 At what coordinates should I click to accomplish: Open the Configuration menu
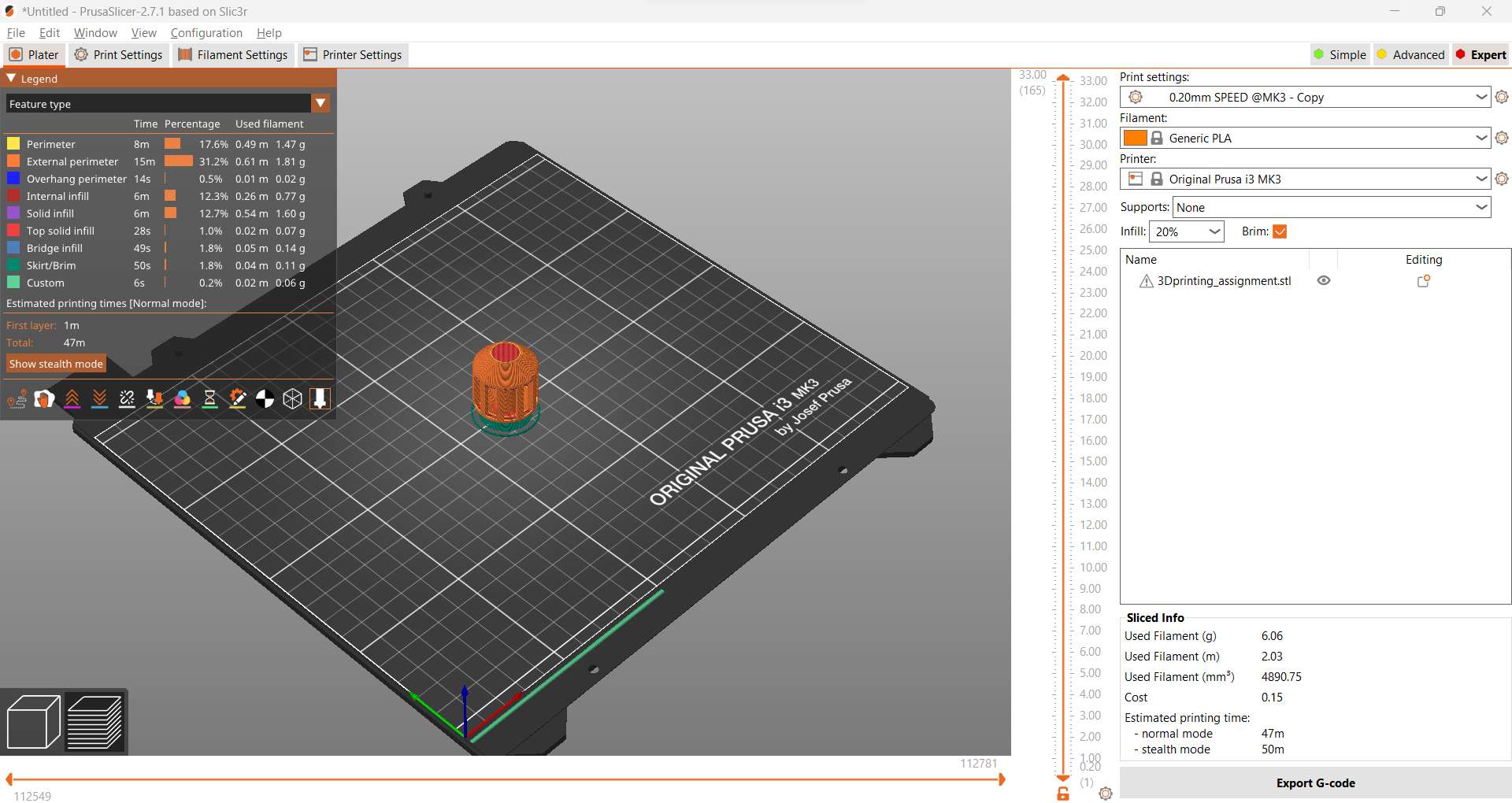coord(206,33)
